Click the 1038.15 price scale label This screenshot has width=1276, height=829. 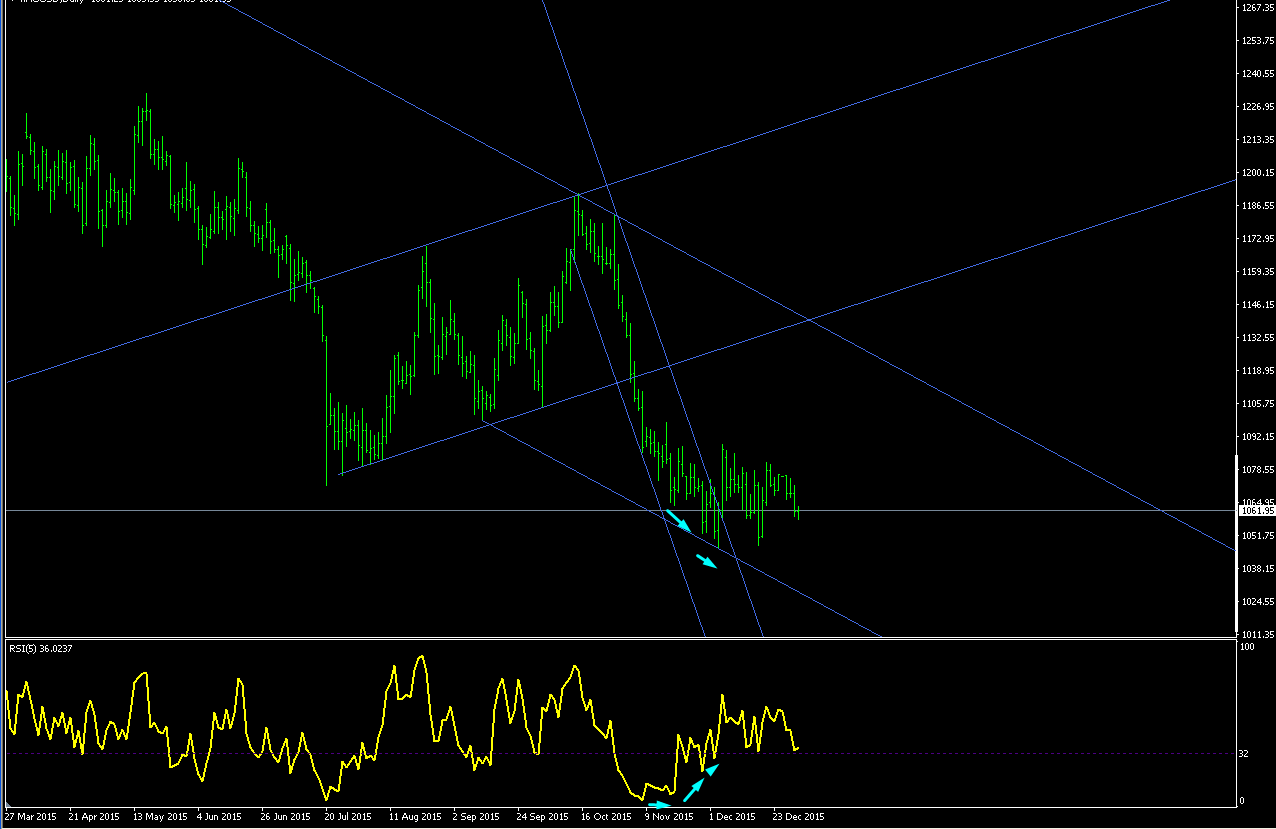point(1256,569)
